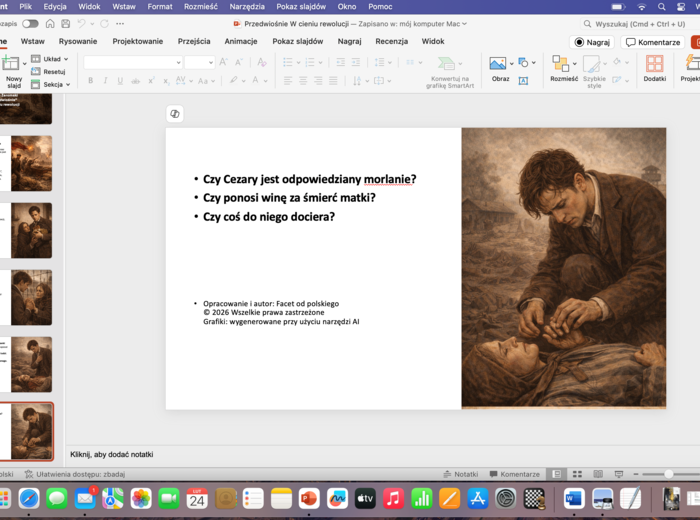Switch to reading view in status bar
Screen dimensions: 700x520
(x=597, y=474)
